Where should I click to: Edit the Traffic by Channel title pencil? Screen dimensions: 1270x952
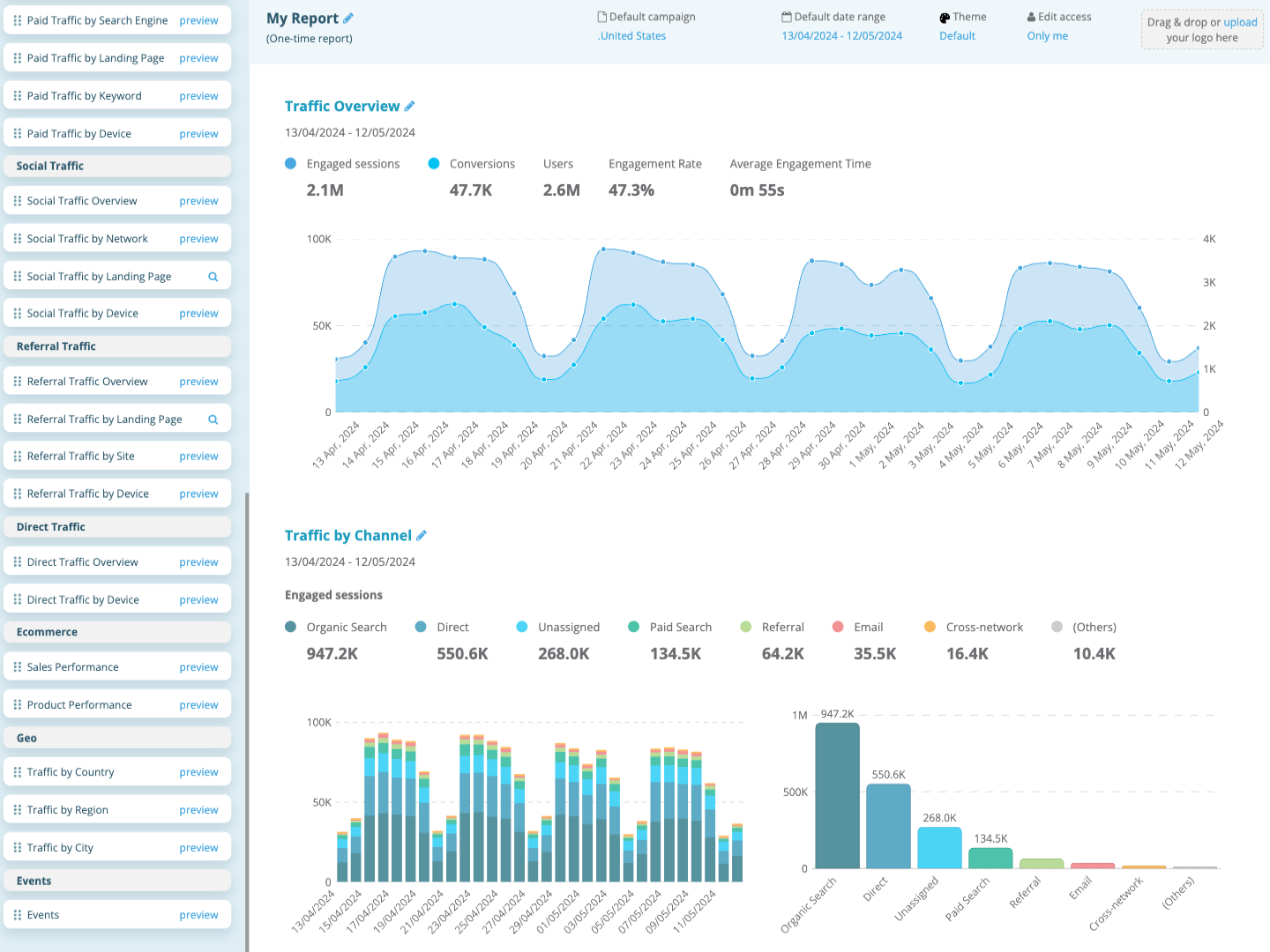[422, 535]
